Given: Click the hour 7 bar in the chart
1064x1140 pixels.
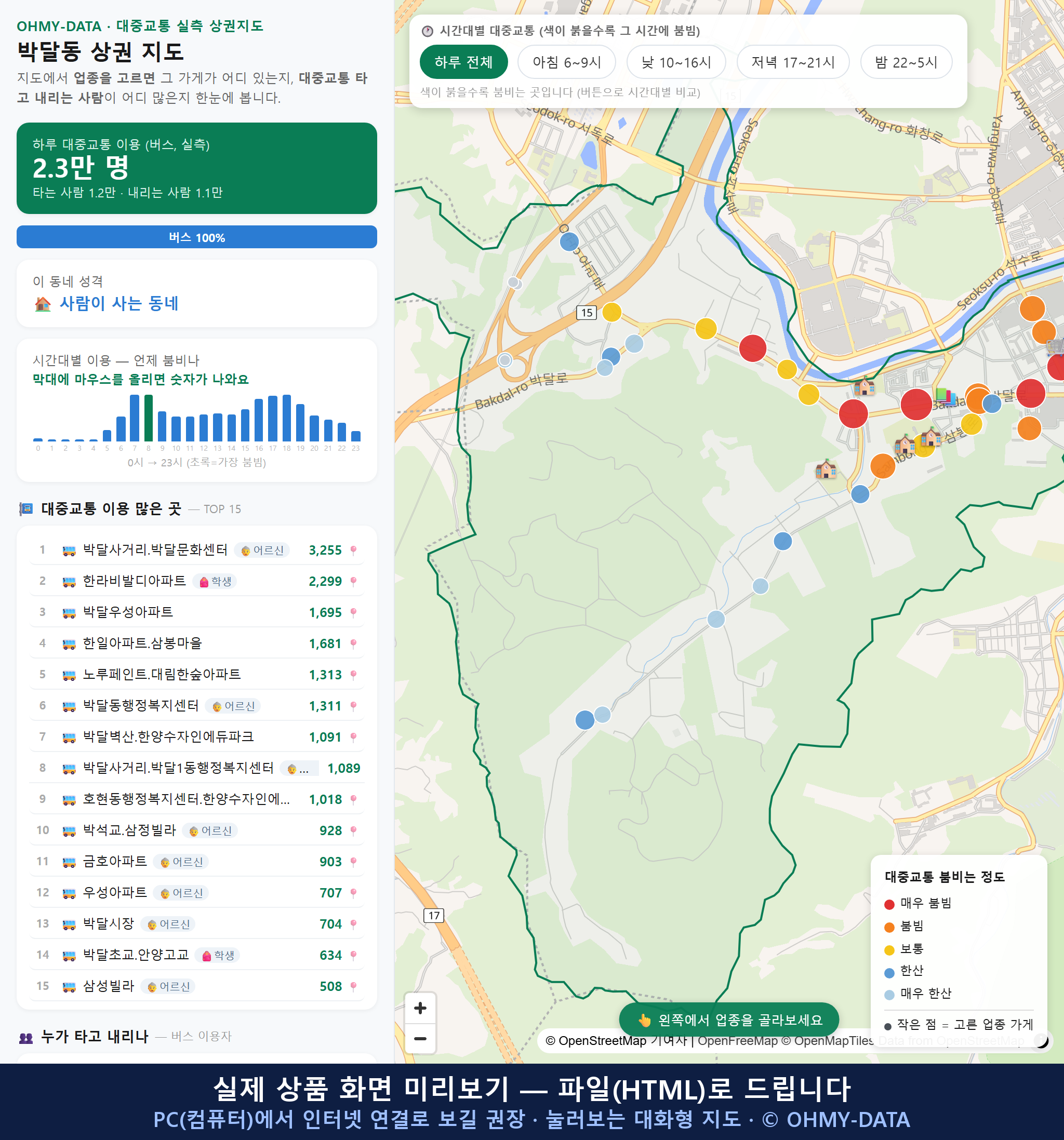Looking at the screenshot, I should click(135, 418).
